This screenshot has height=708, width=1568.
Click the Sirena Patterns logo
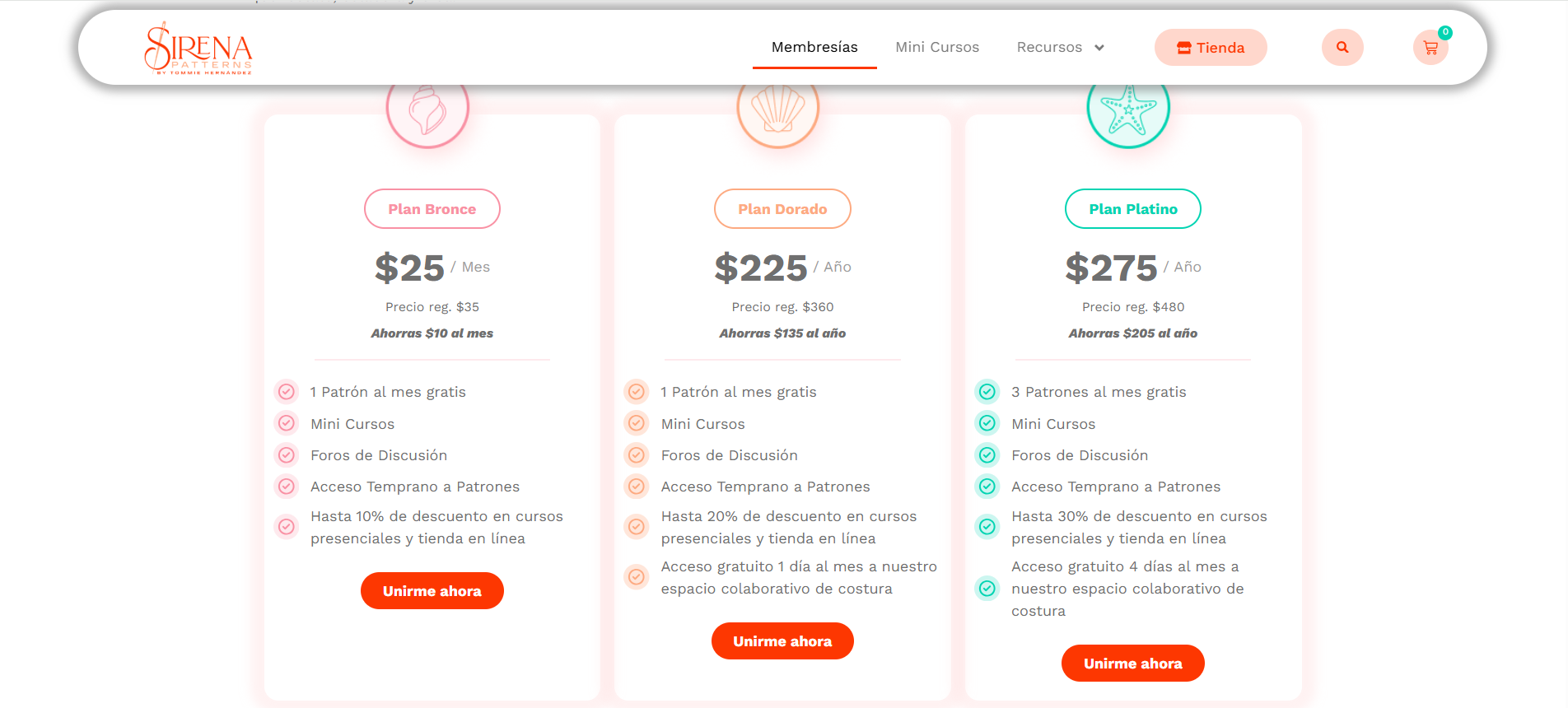(x=198, y=49)
